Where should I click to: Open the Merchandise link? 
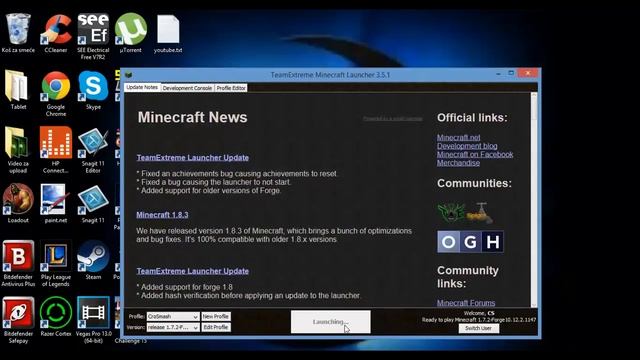[x=458, y=162]
